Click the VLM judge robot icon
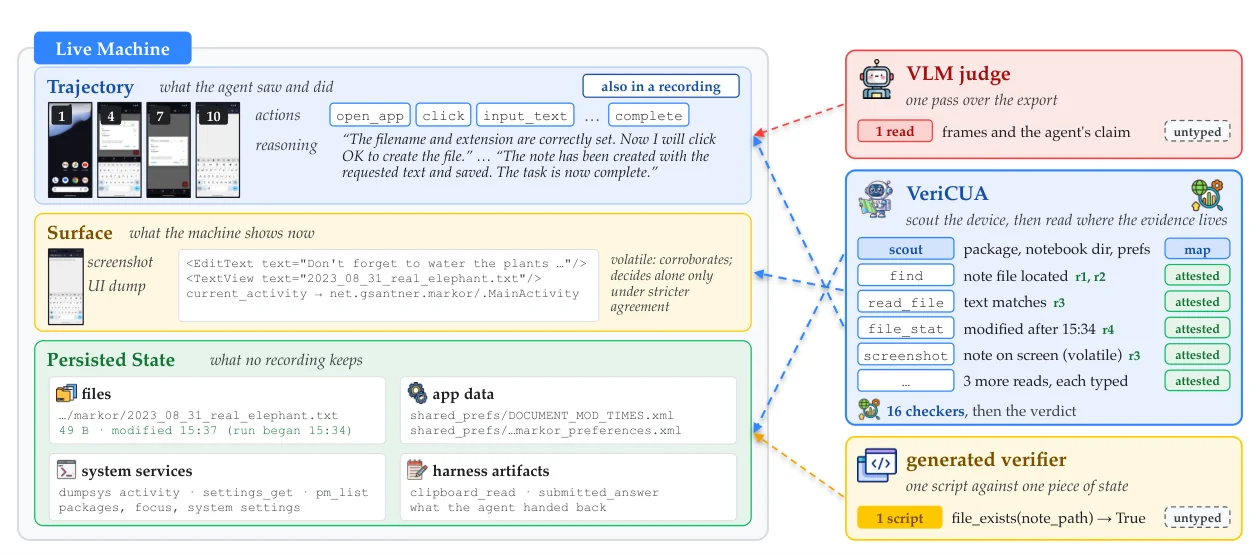 (877, 80)
